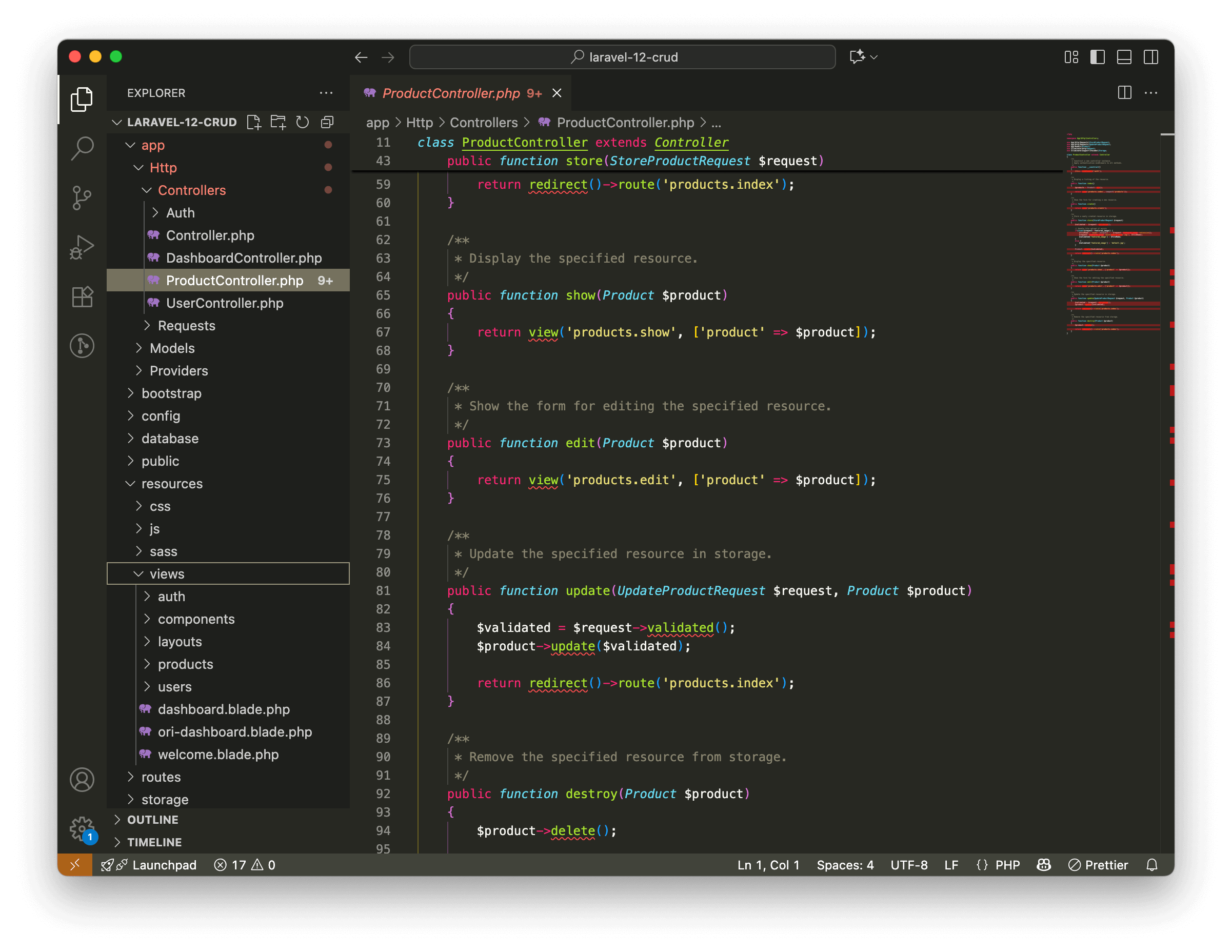Open the Extensions view
Screen dimensions: 1232x952
(83, 296)
